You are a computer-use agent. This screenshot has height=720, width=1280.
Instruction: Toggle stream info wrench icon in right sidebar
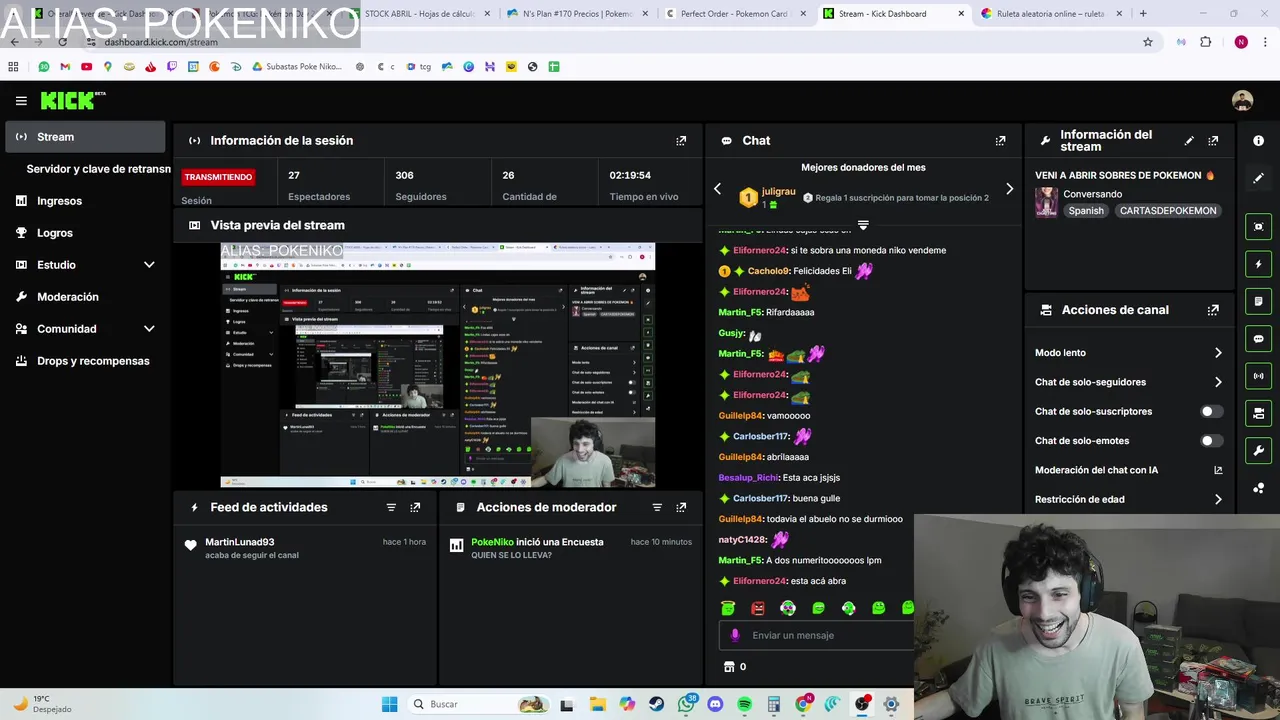coord(1258,450)
